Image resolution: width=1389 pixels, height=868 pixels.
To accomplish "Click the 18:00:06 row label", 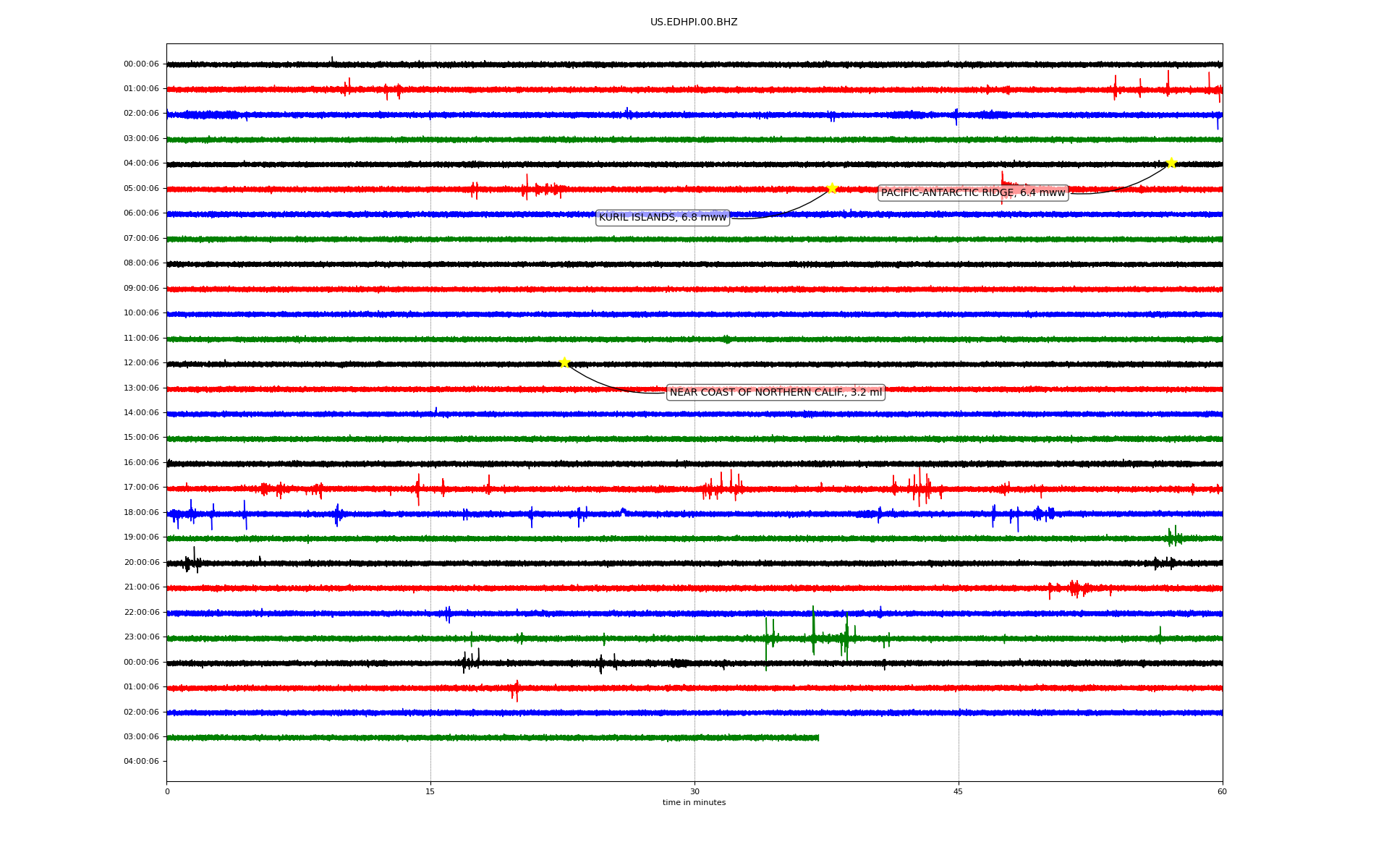I will [141, 512].
